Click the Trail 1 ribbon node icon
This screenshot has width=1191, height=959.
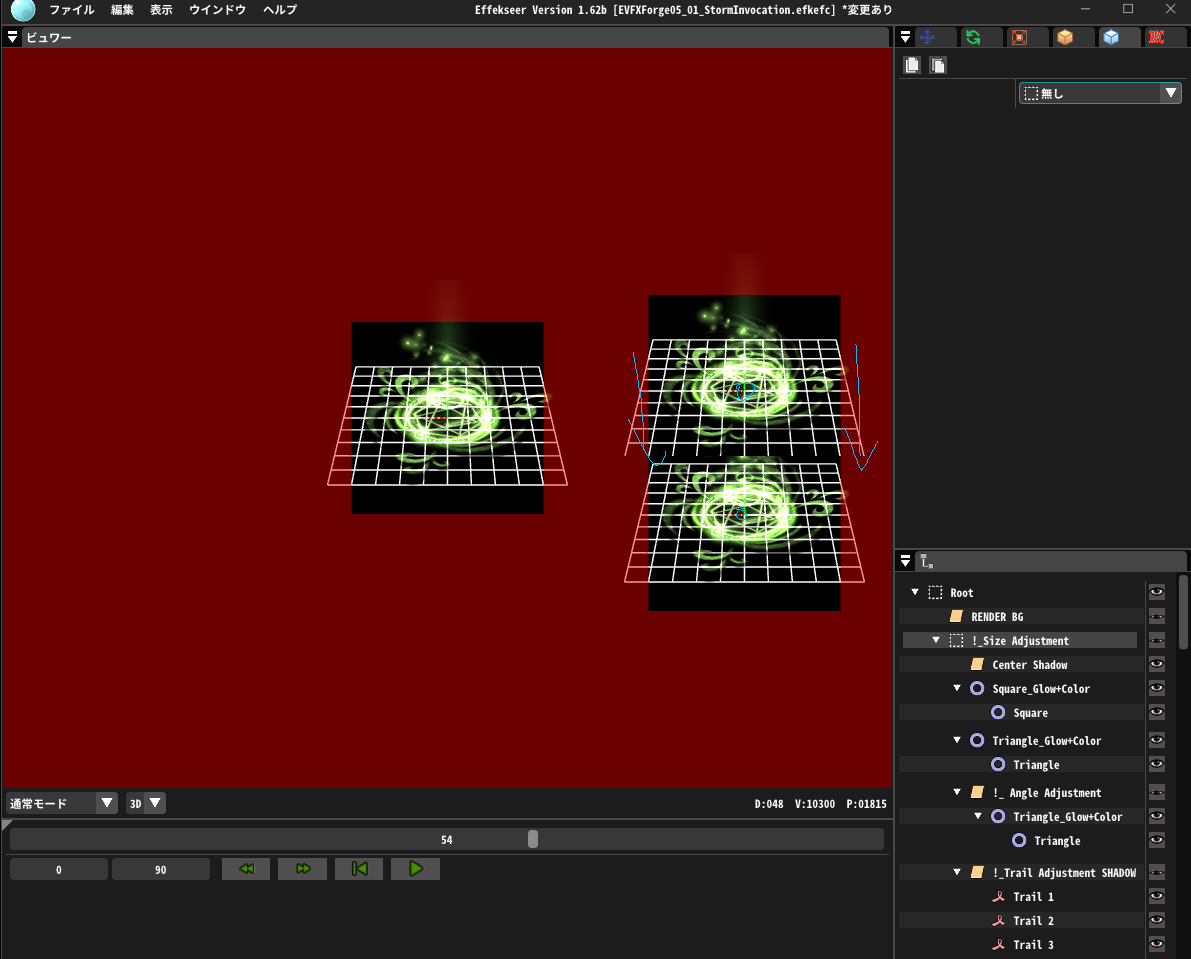(x=999, y=897)
